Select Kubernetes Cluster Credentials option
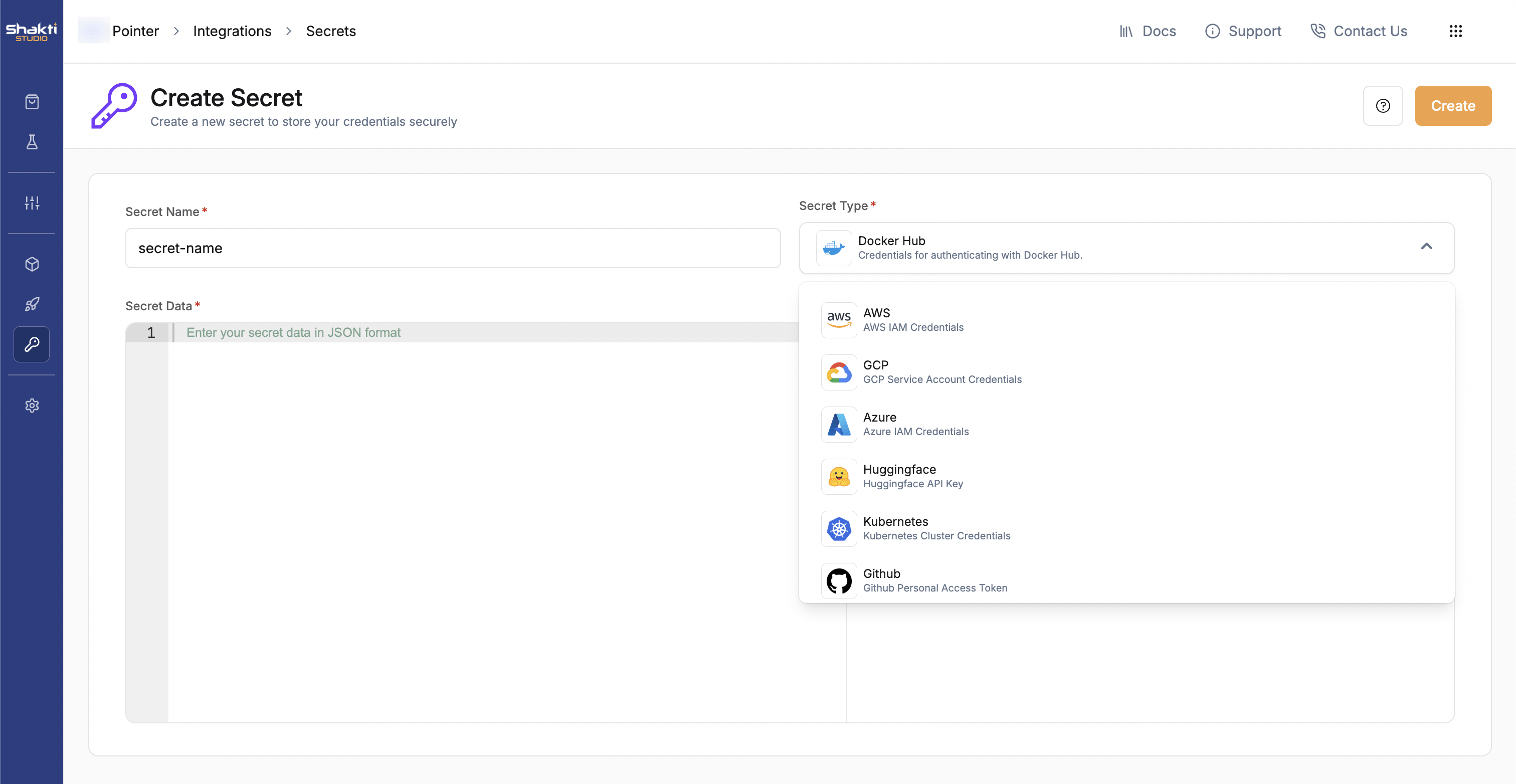This screenshot has height=784, width=1516. (1126, 528)
